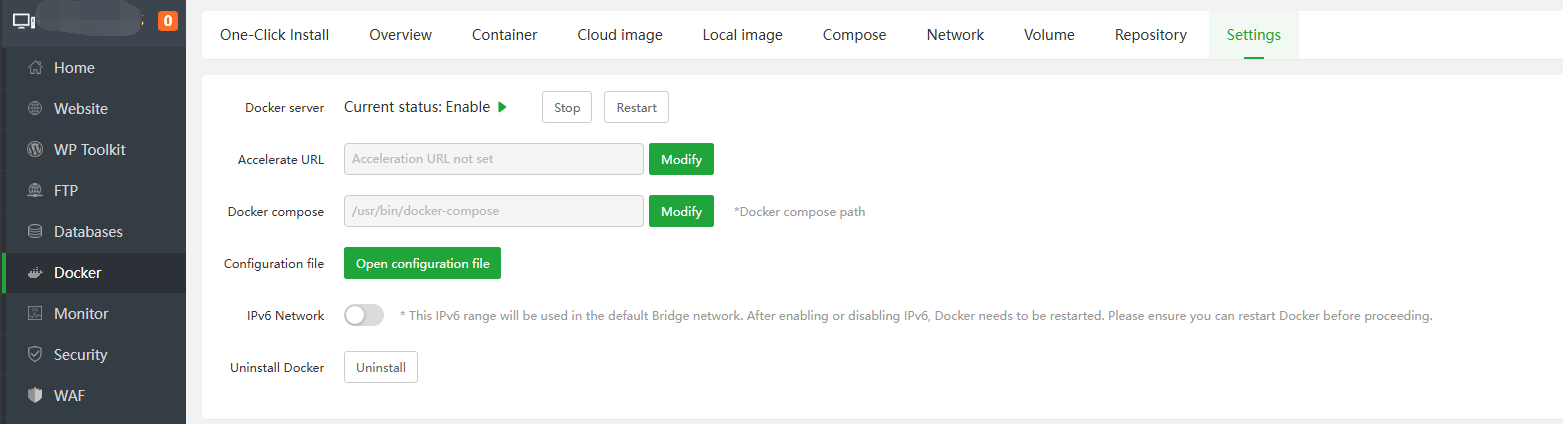Viewport: 1563px width, 424px height.
Task: Click the Docker compose path field
Action: (493, 211)
